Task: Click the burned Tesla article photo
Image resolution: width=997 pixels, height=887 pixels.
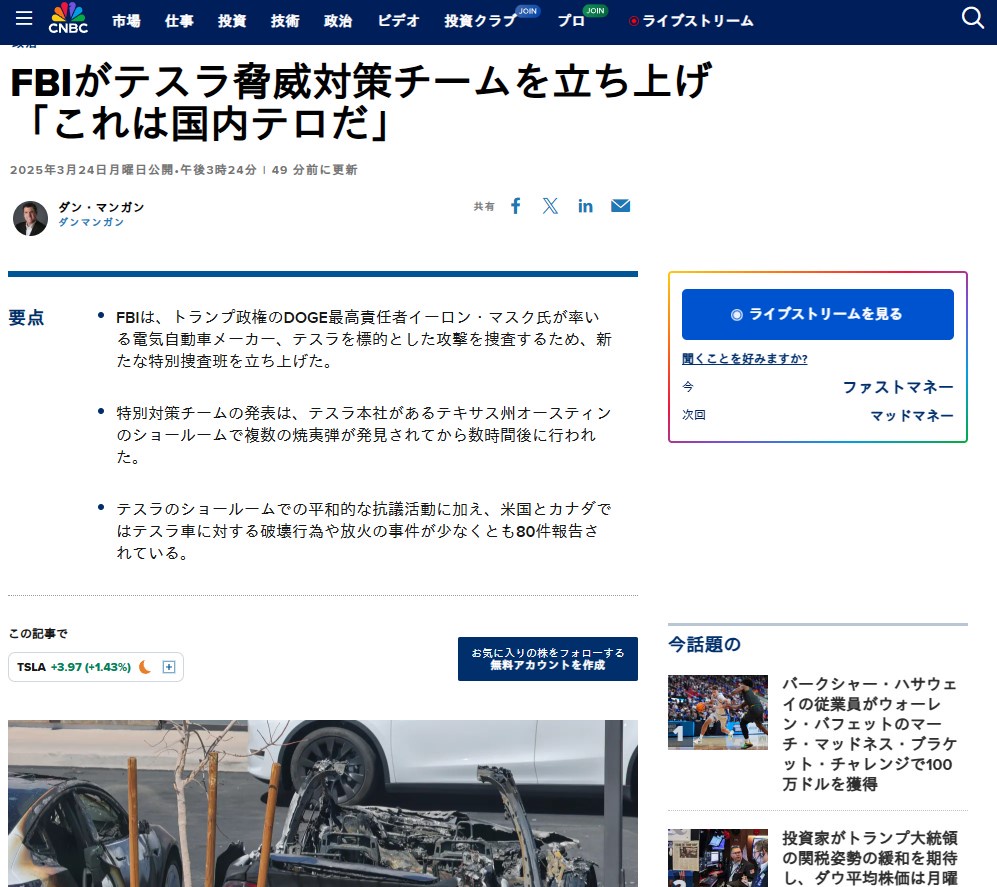Action: 323,804
